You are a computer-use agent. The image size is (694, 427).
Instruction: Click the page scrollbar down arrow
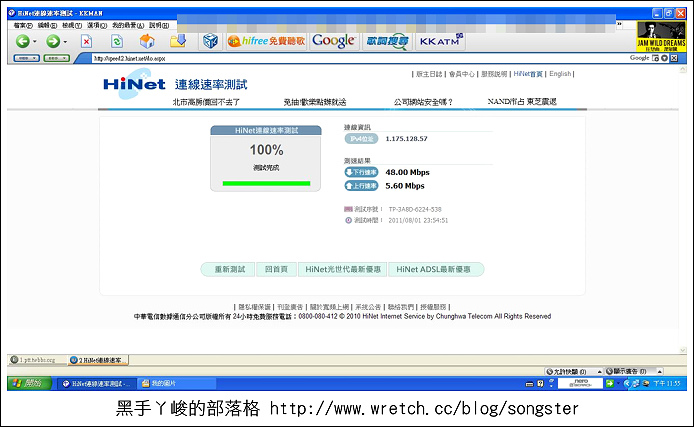tap(682, 350)
